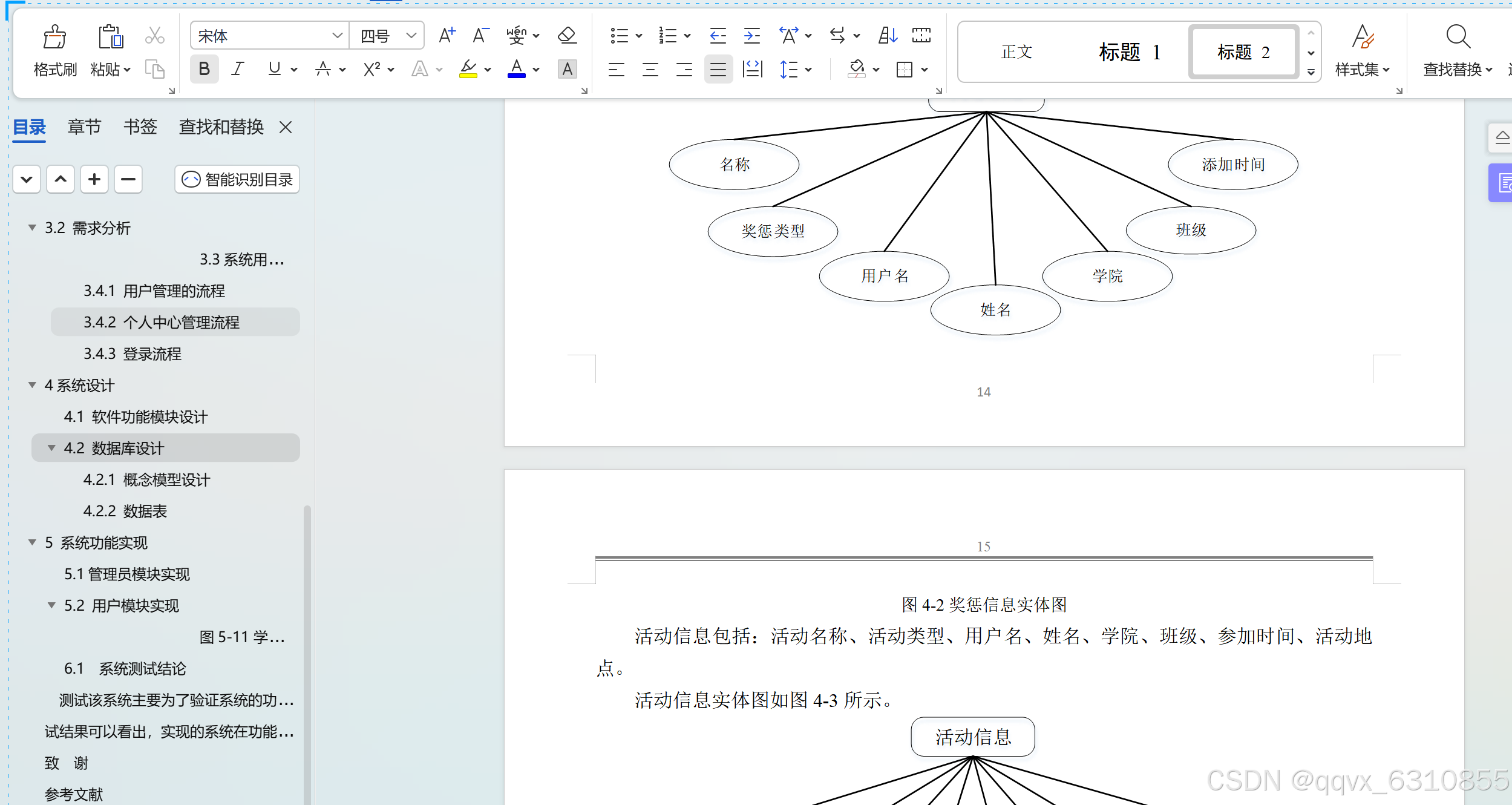The height and width of the screenshot is (805, 1512).
Task: Click the sort (A-Z) icon
Action: click(x=888, y=36)
